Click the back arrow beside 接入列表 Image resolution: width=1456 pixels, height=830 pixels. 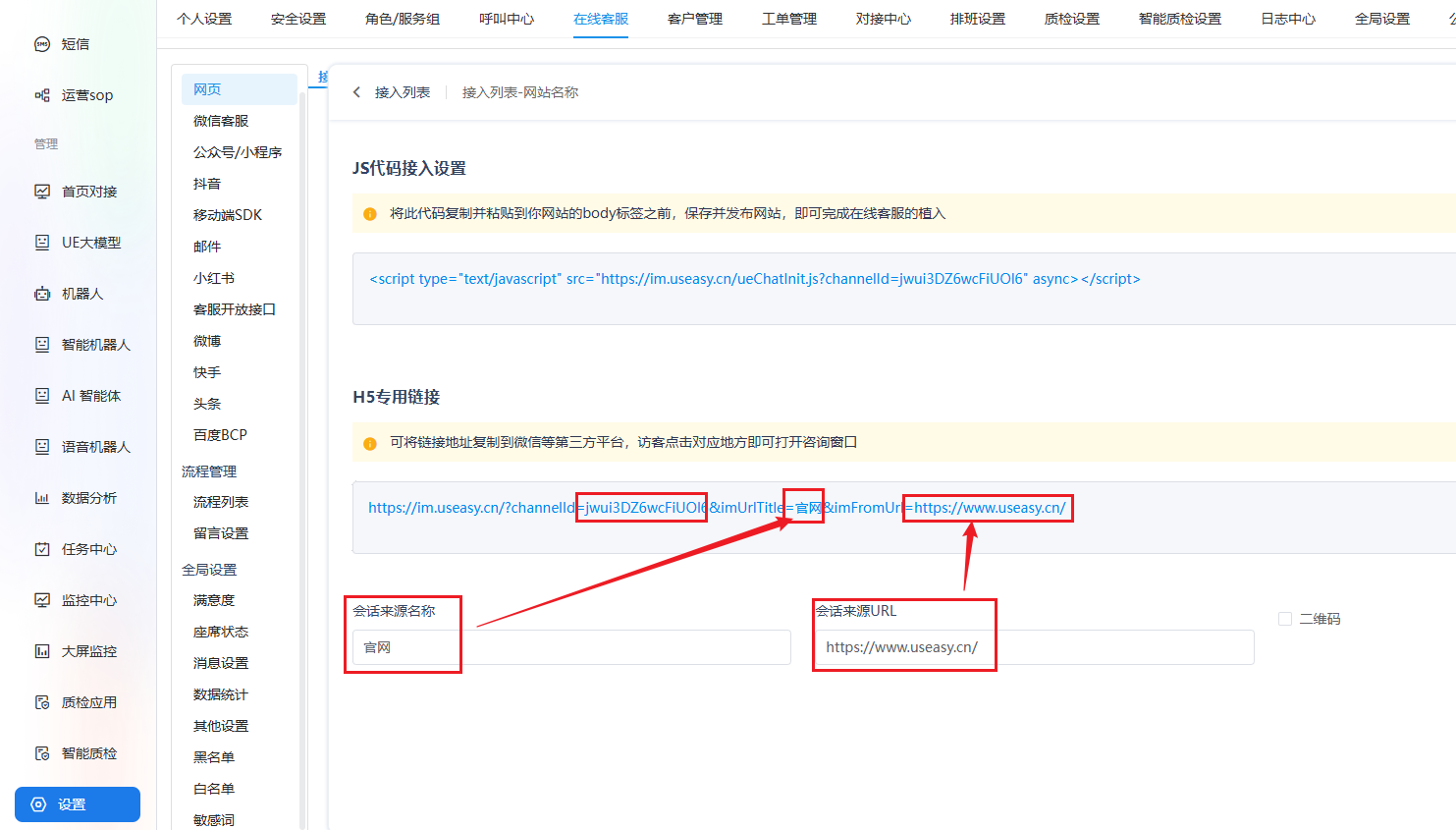point(356,92)
